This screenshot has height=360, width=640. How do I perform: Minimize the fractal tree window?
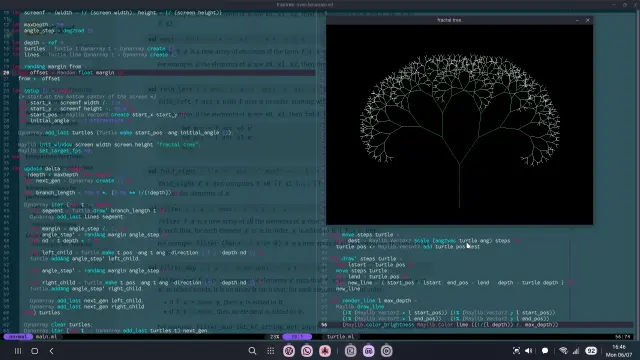coord(577,20)
